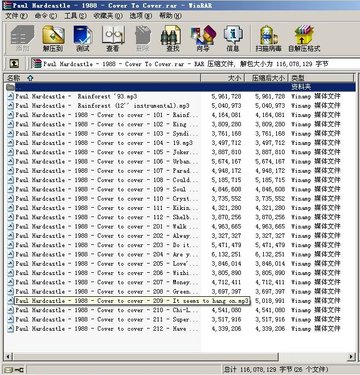
Task: Click the Extract To (解压到) icon
Action: 53,38
